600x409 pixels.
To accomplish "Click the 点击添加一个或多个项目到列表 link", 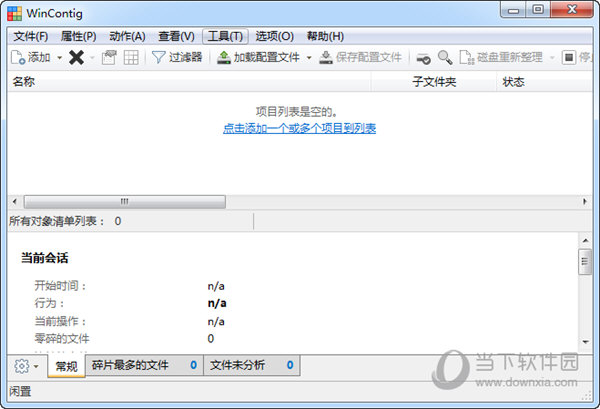I will 299,129.
